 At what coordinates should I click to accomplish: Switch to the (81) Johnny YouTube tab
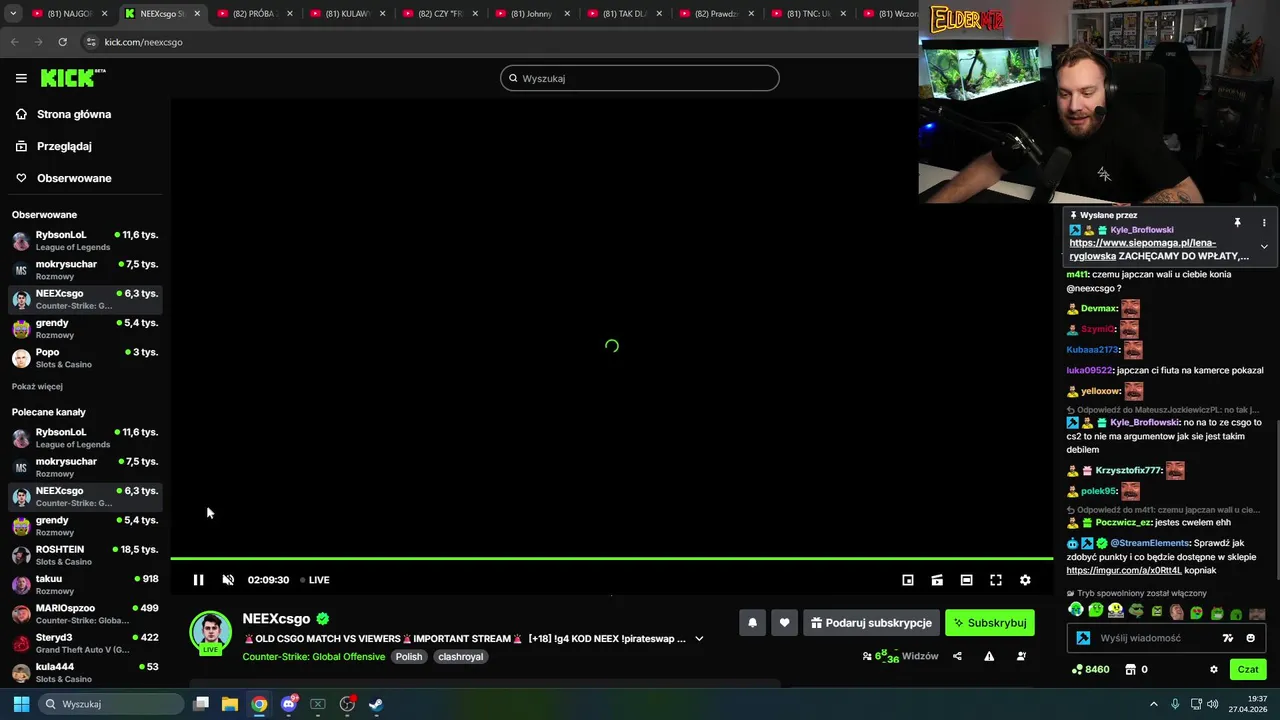click(x=534, y=14)
